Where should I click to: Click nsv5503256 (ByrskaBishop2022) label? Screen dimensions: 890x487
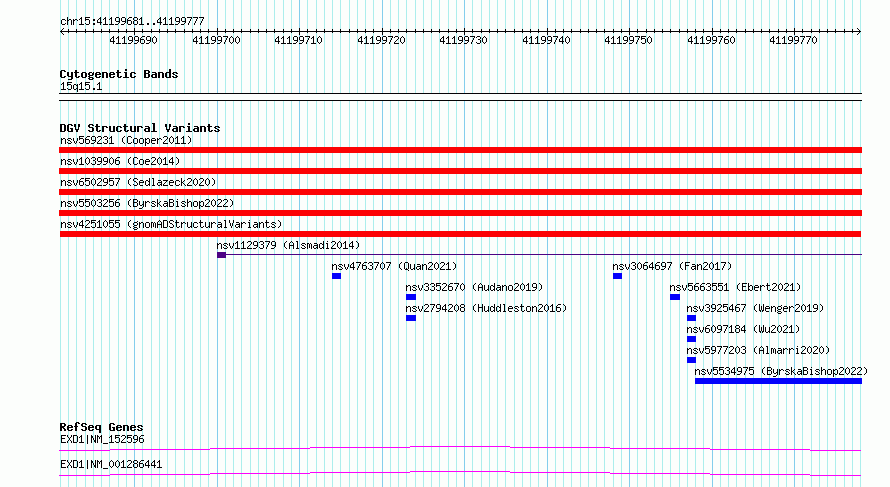(x=147, y=203)
